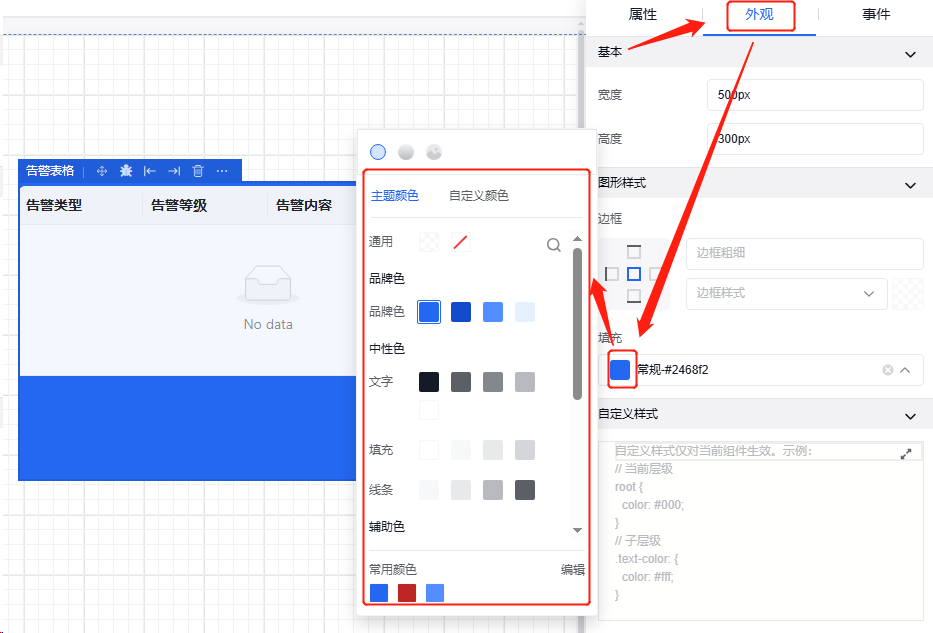Pick the medium gray 文字 swatch
The image size is (933, 633).
click(493, 382)
